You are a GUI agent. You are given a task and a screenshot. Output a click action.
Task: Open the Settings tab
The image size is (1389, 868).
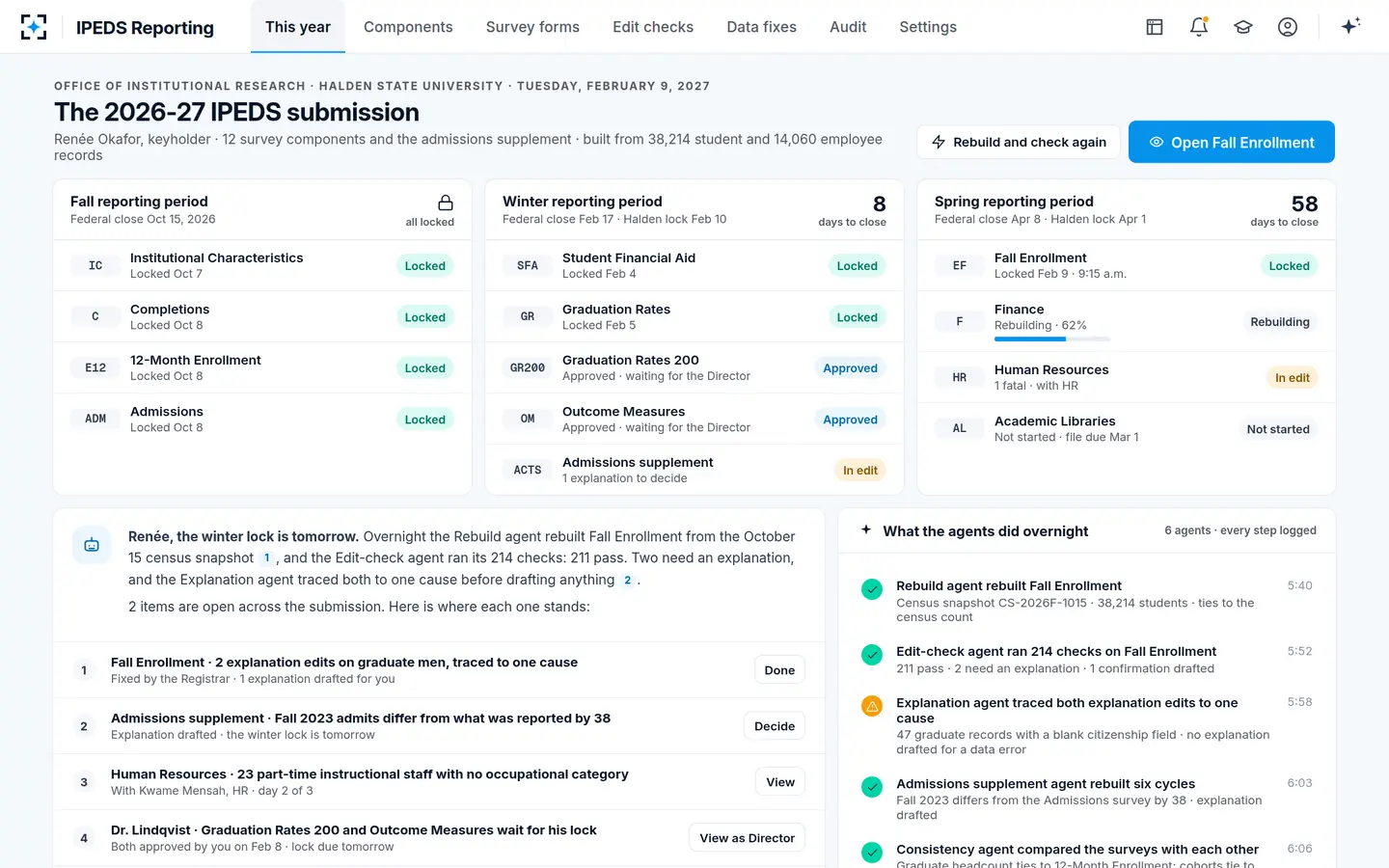(x=928, y=27)
